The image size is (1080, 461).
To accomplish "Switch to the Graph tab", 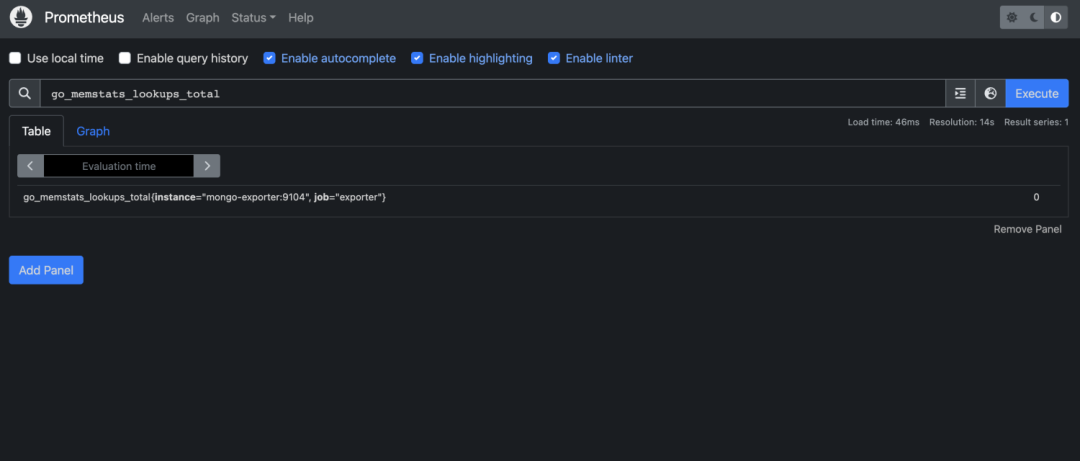I will [x=93, y=131].
